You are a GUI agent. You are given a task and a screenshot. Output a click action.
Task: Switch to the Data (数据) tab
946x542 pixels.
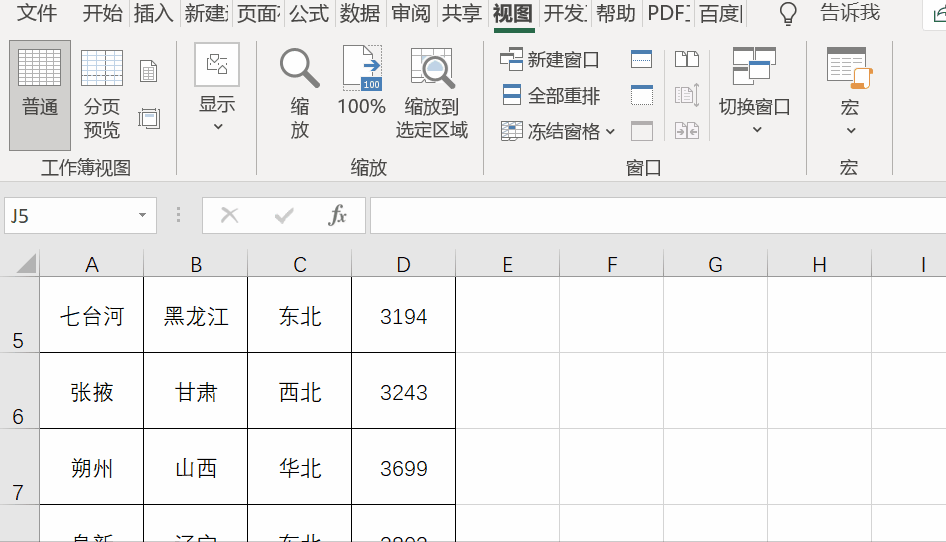coord(360,13)
